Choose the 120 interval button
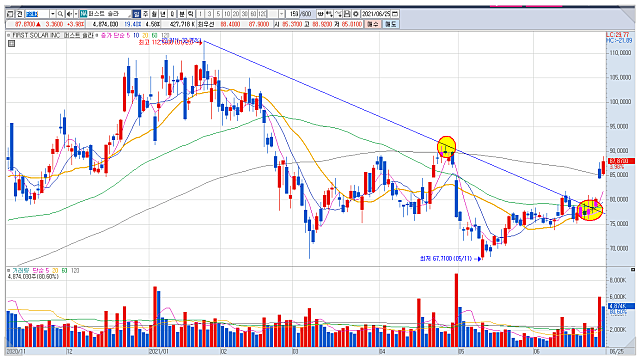640x360 pixels. point(262,14)
